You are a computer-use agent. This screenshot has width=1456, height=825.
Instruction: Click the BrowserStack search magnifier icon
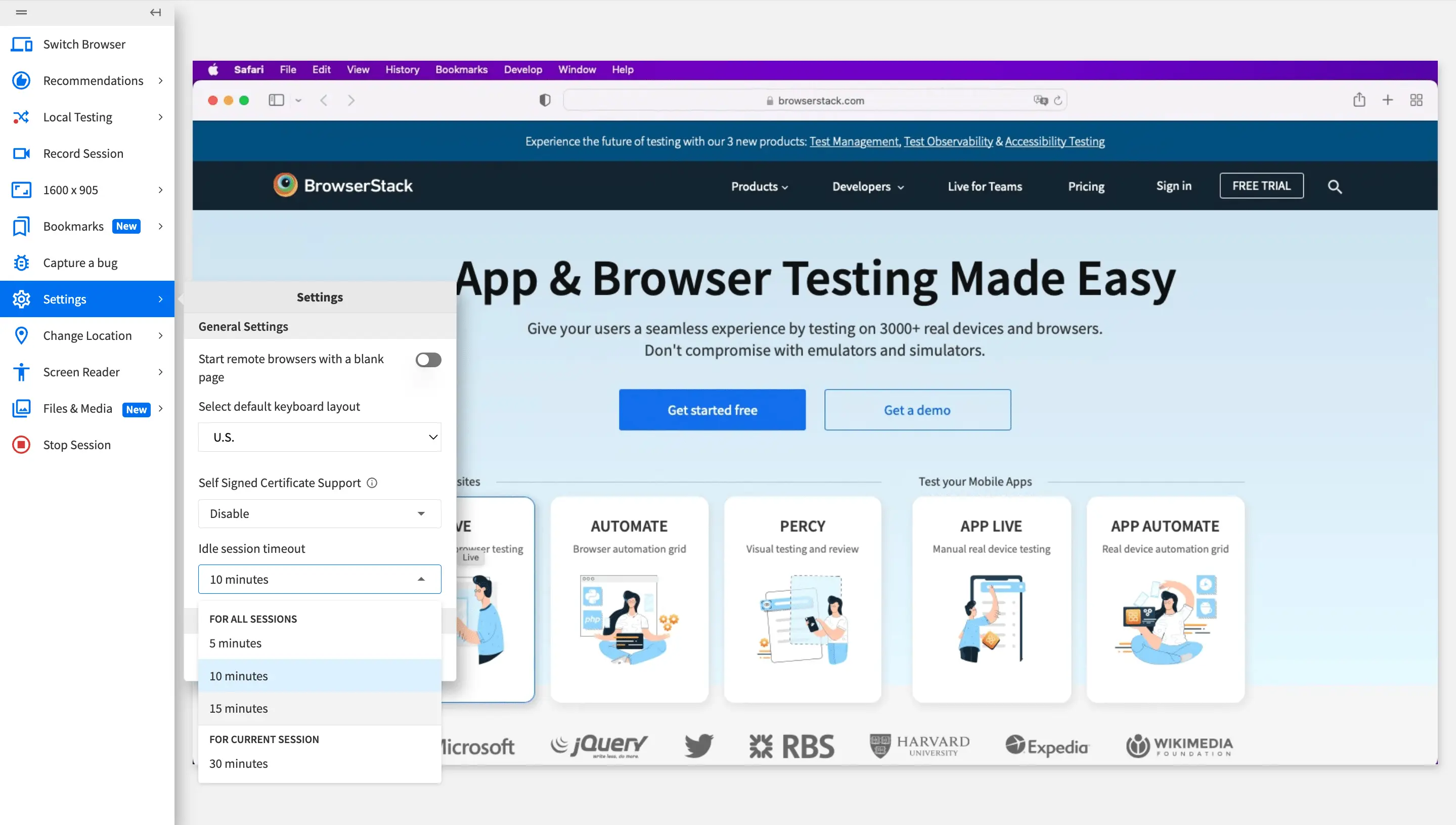coord(1334,187)
